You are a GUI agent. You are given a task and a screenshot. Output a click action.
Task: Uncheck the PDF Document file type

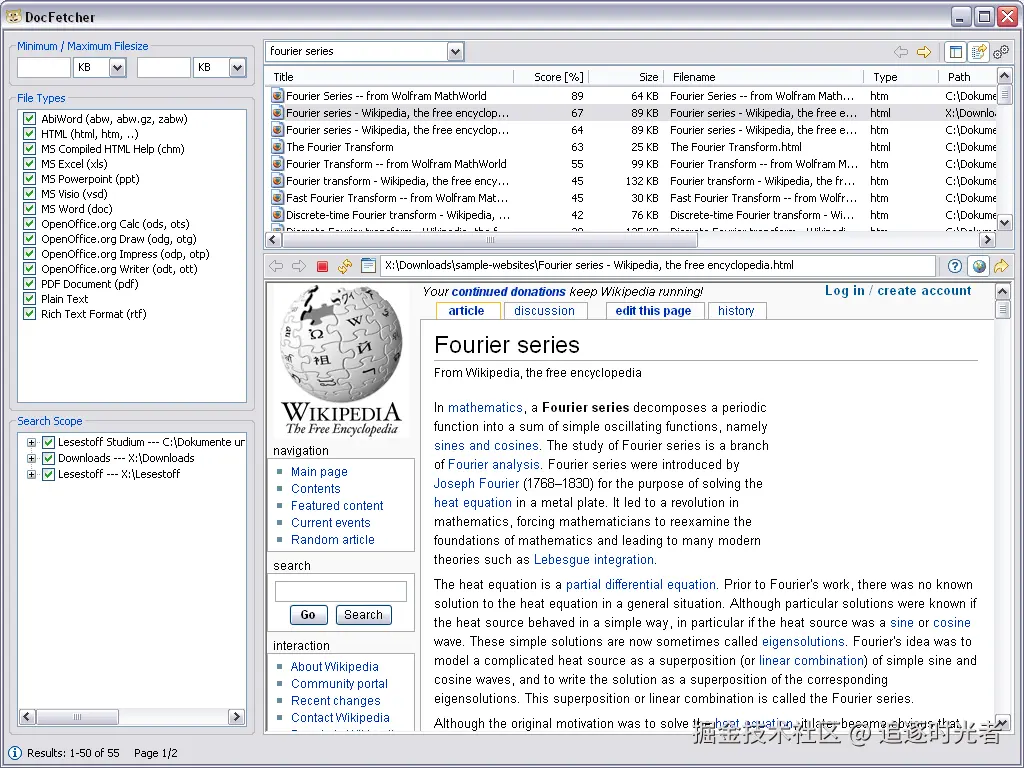pos(30,284)
